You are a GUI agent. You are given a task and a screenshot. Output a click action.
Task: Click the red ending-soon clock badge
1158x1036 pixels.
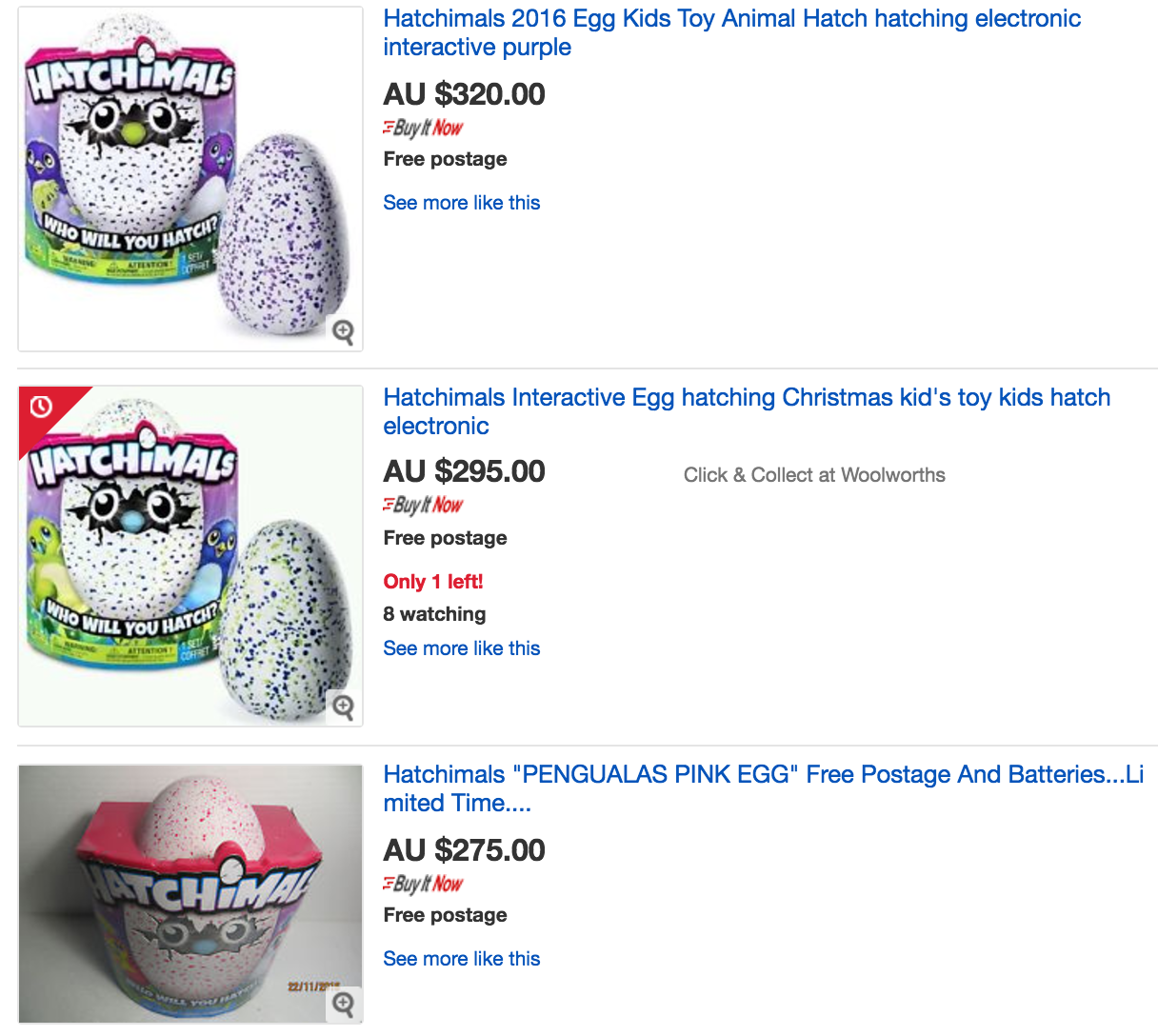tap(41, 408)
